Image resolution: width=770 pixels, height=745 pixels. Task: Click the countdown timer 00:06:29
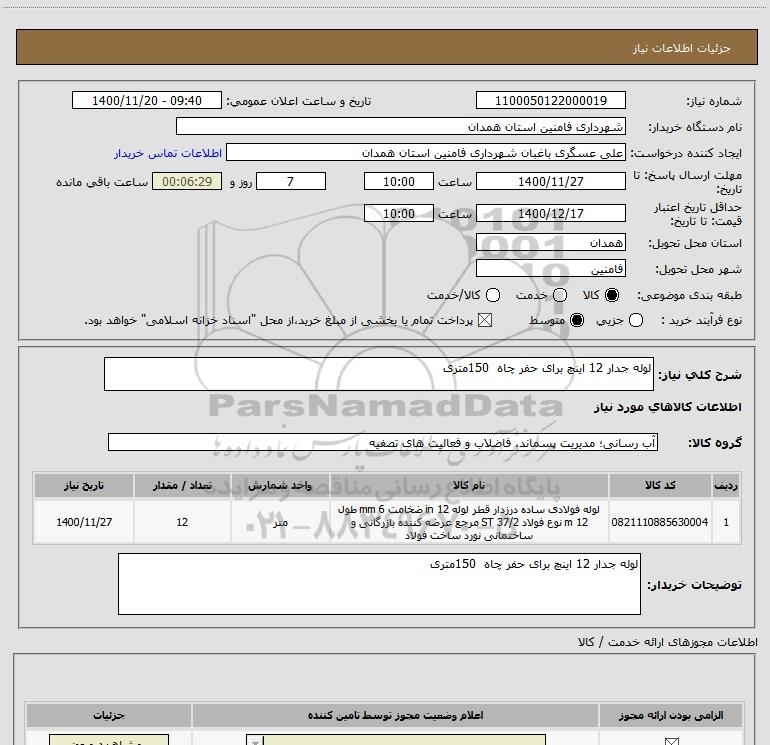pos(187,181)
